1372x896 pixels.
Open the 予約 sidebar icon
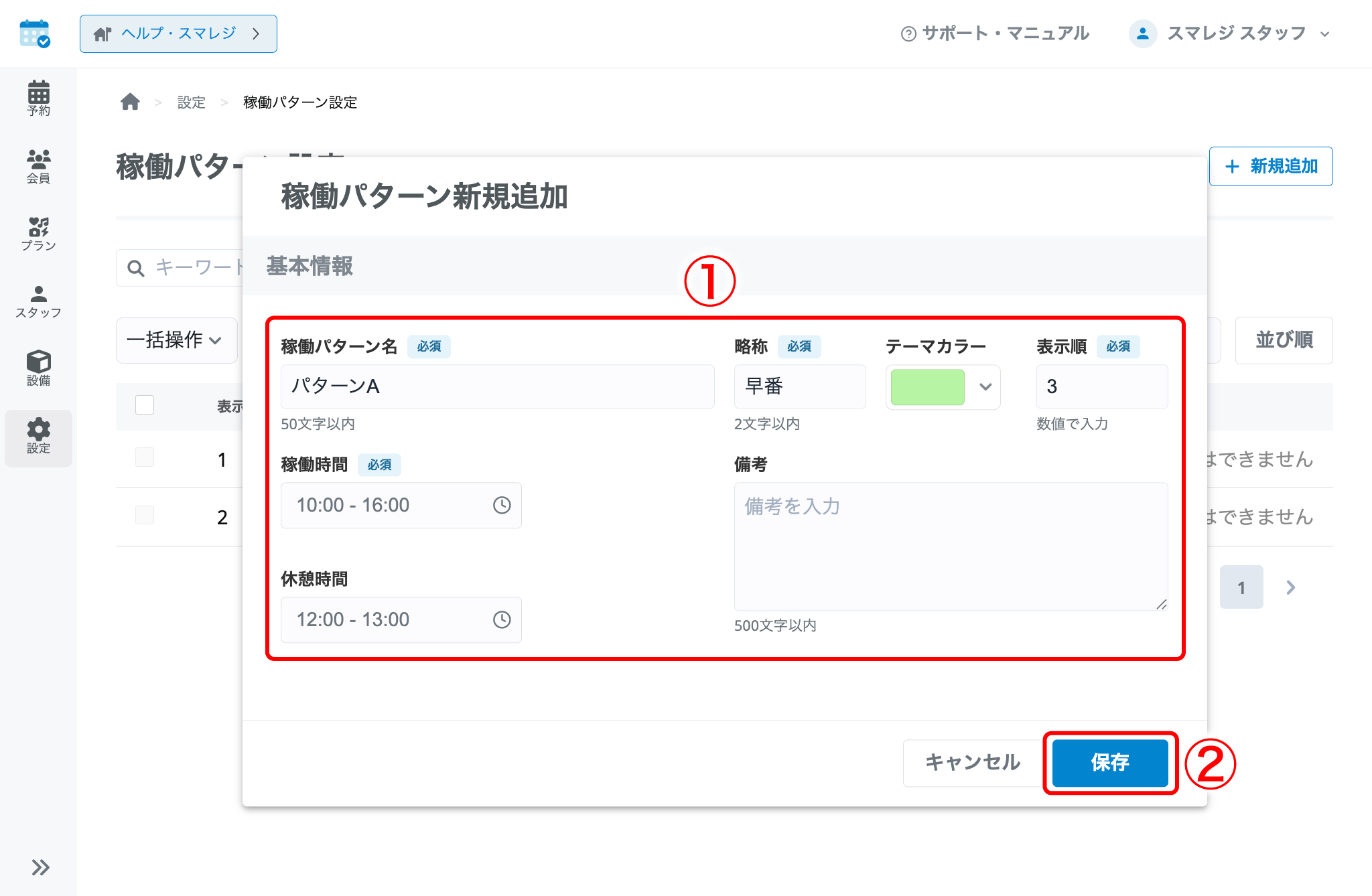tap(38, 98)
